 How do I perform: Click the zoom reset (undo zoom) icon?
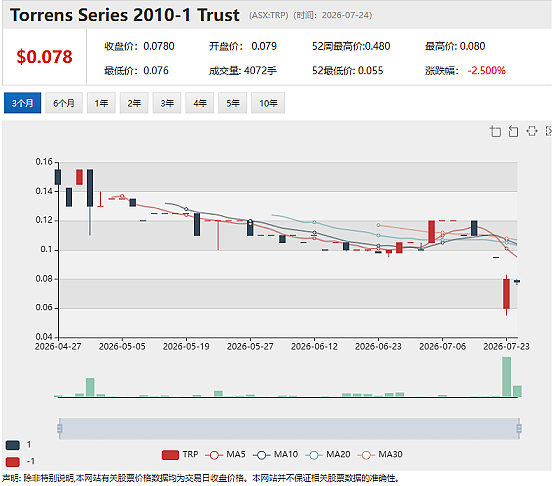(x=514, y=131)
